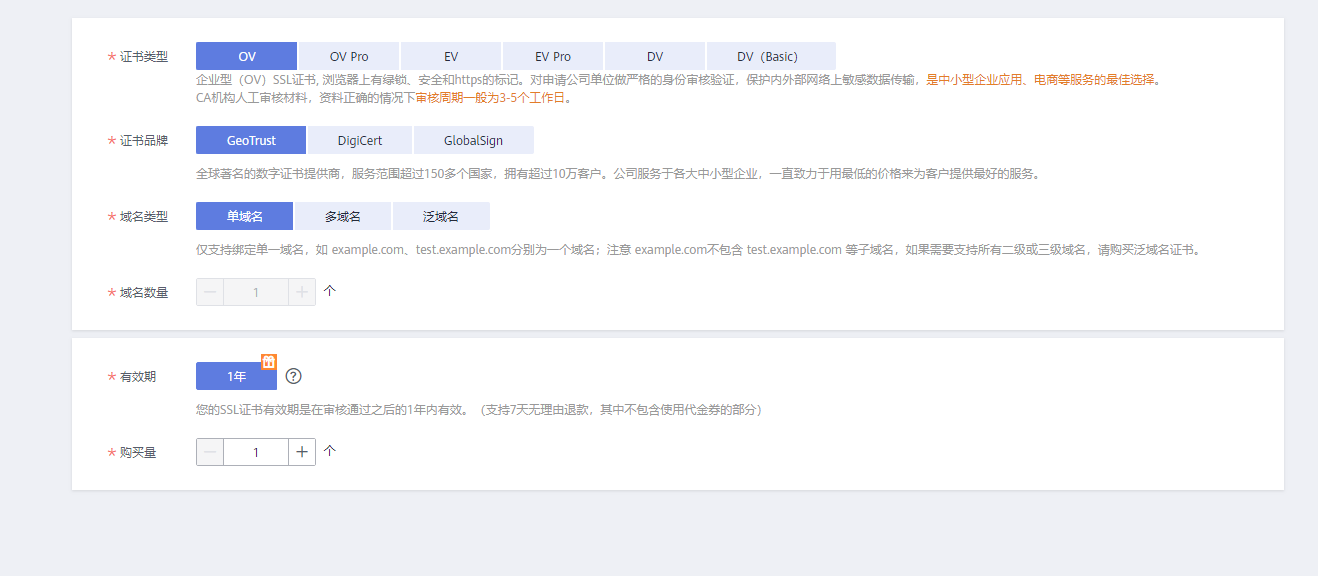This screenshot has height=576, width=1318.
Task: Click the 证书品牌 label
Action: 144,141
